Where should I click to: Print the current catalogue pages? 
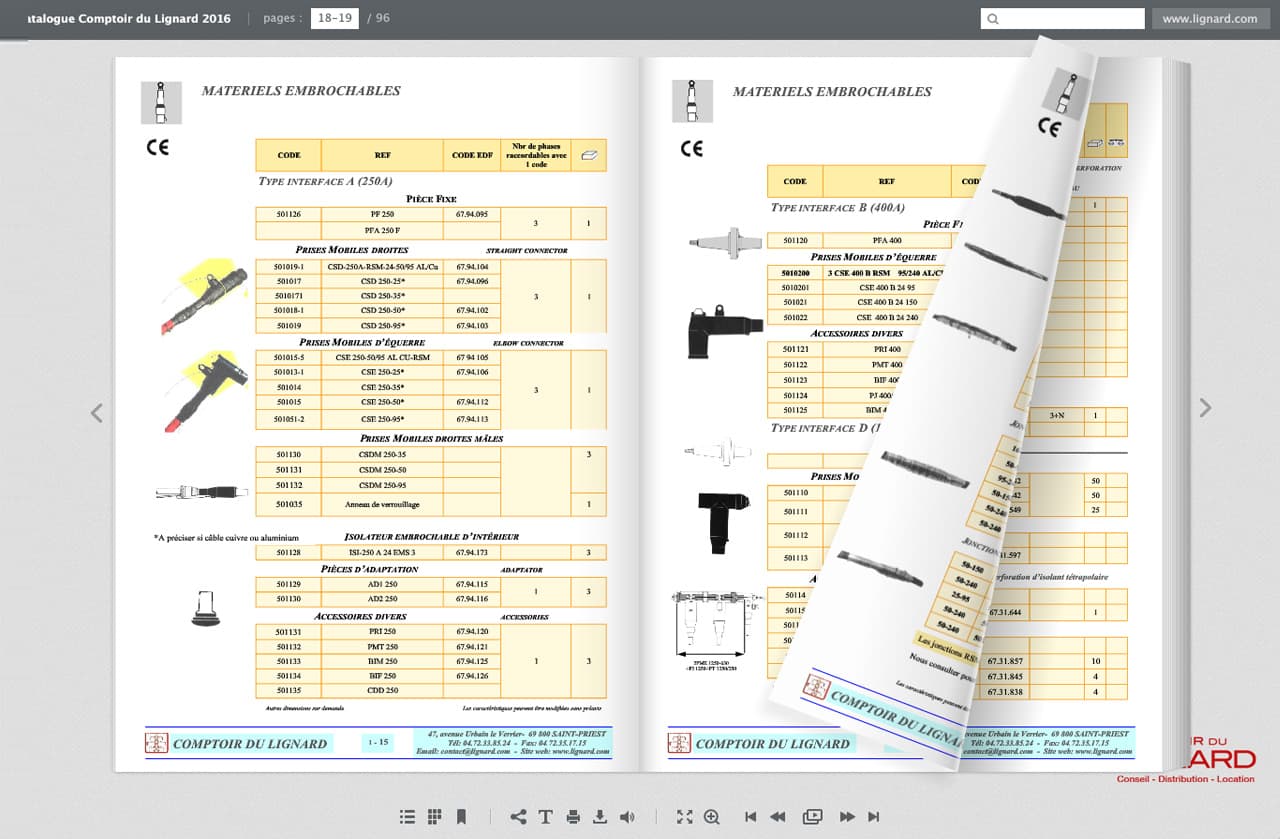[572, 817]
